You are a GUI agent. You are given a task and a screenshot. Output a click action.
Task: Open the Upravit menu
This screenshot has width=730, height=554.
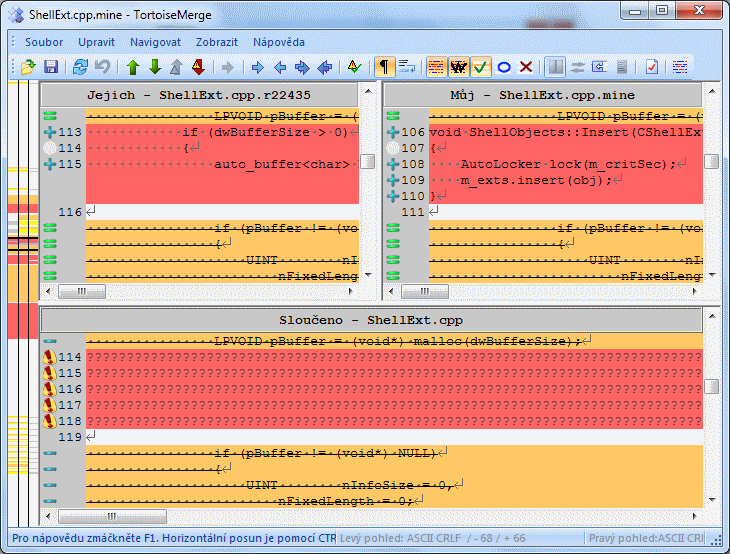[x=96, y=42]
